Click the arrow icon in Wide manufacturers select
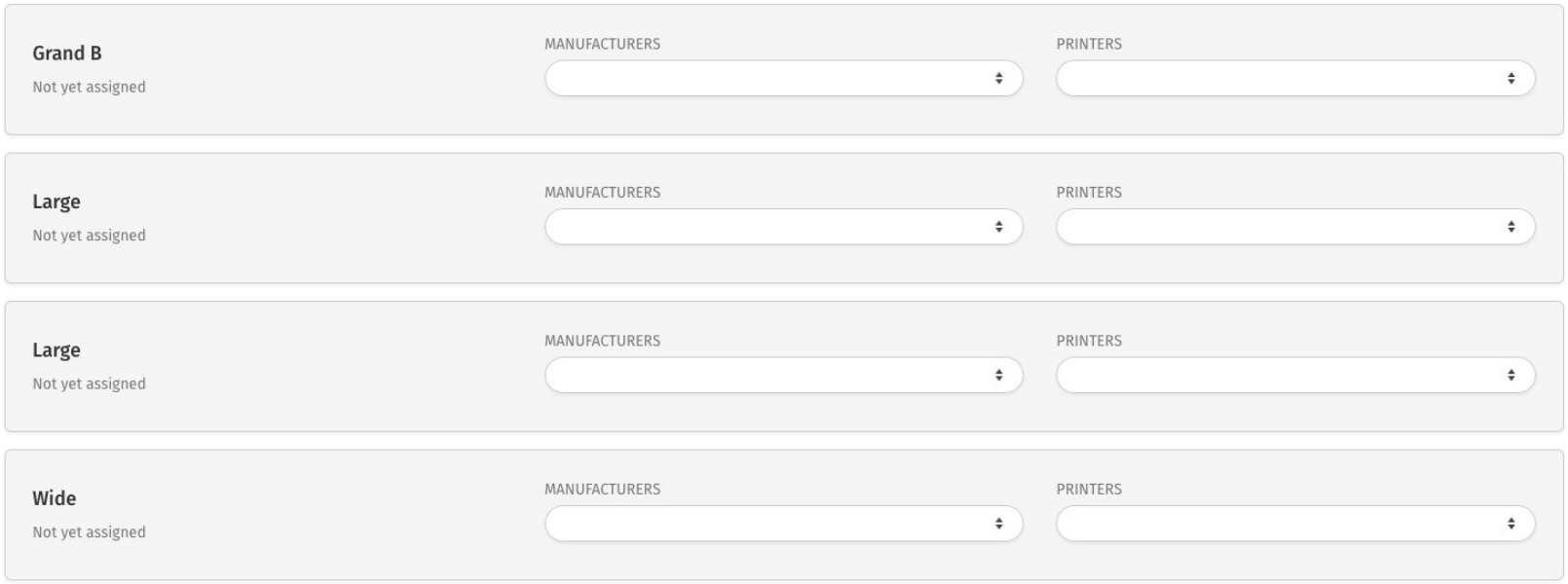 tap(999, 524)
